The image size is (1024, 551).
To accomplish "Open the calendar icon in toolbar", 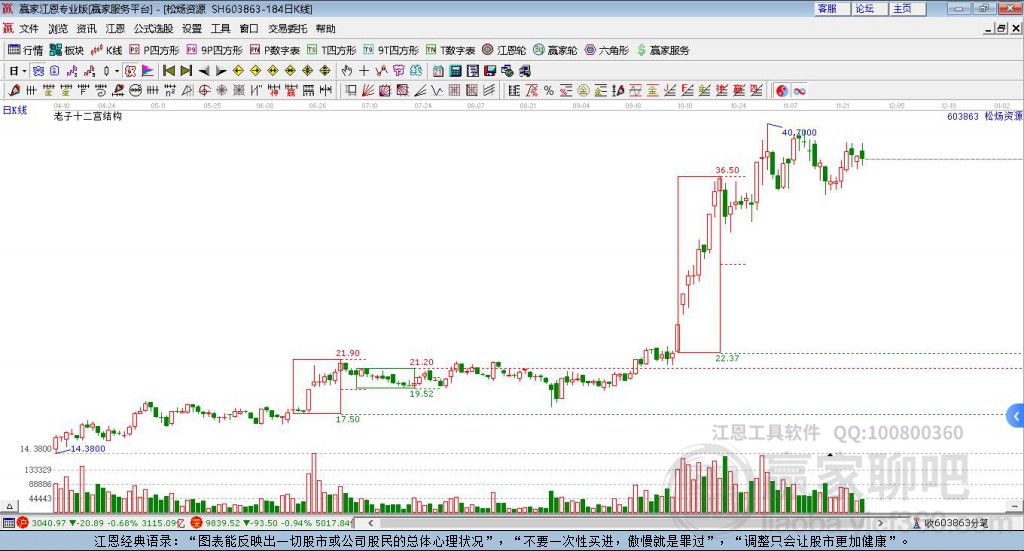I will (x=438, y=71).
